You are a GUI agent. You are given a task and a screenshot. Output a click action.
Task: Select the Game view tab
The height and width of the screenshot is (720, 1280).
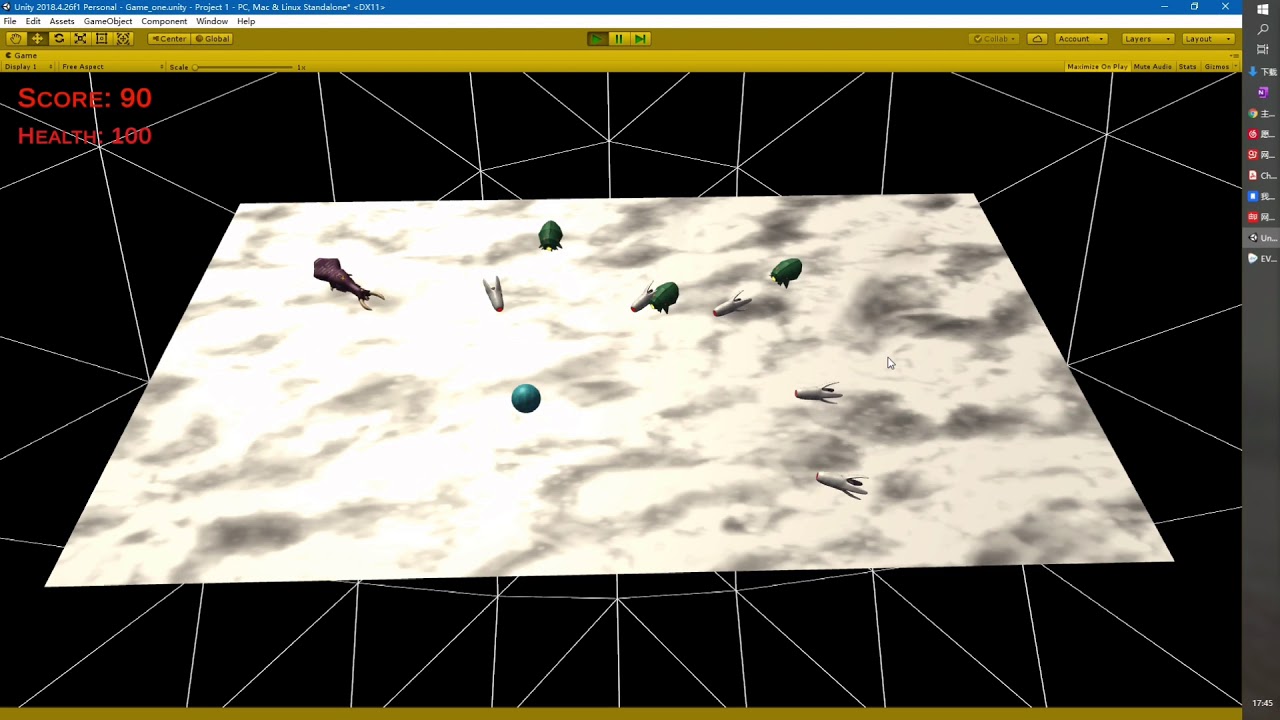click(22, 55)
